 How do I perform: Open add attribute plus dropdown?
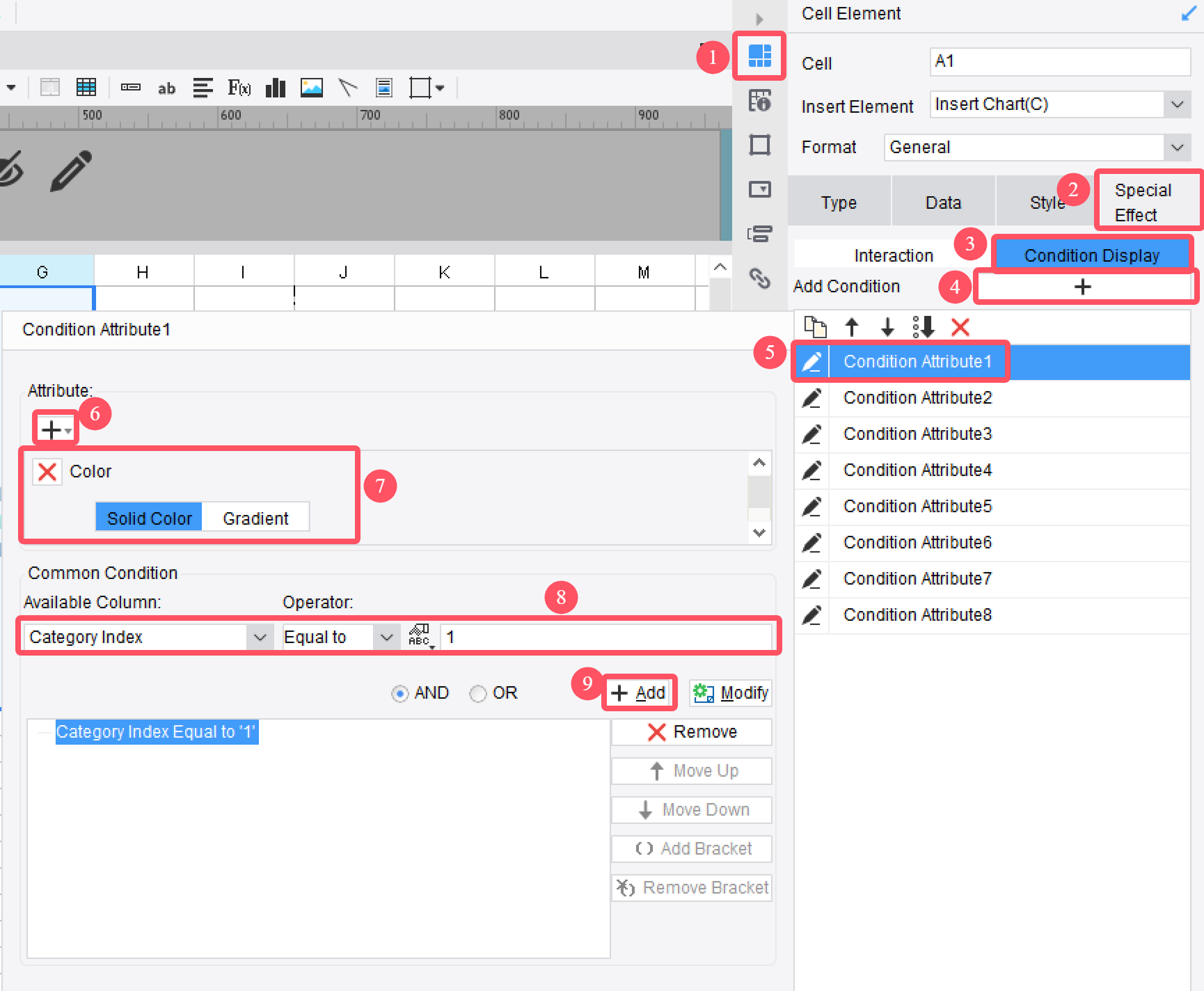[x=56, y=430]
